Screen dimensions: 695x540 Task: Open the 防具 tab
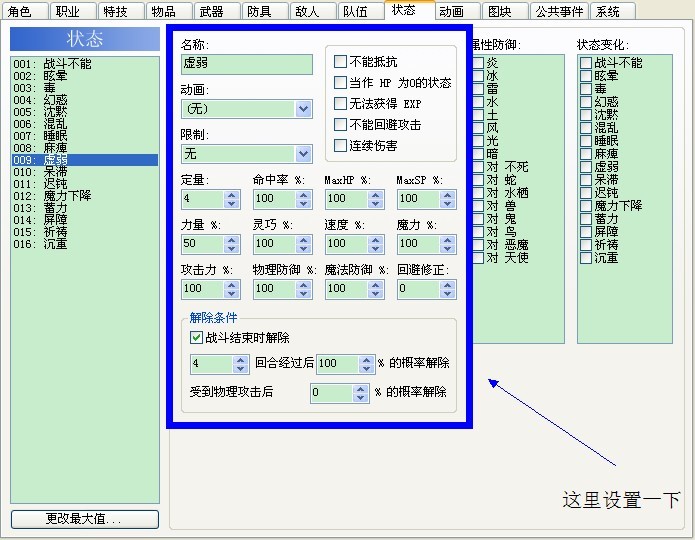[x=265, y=11]
